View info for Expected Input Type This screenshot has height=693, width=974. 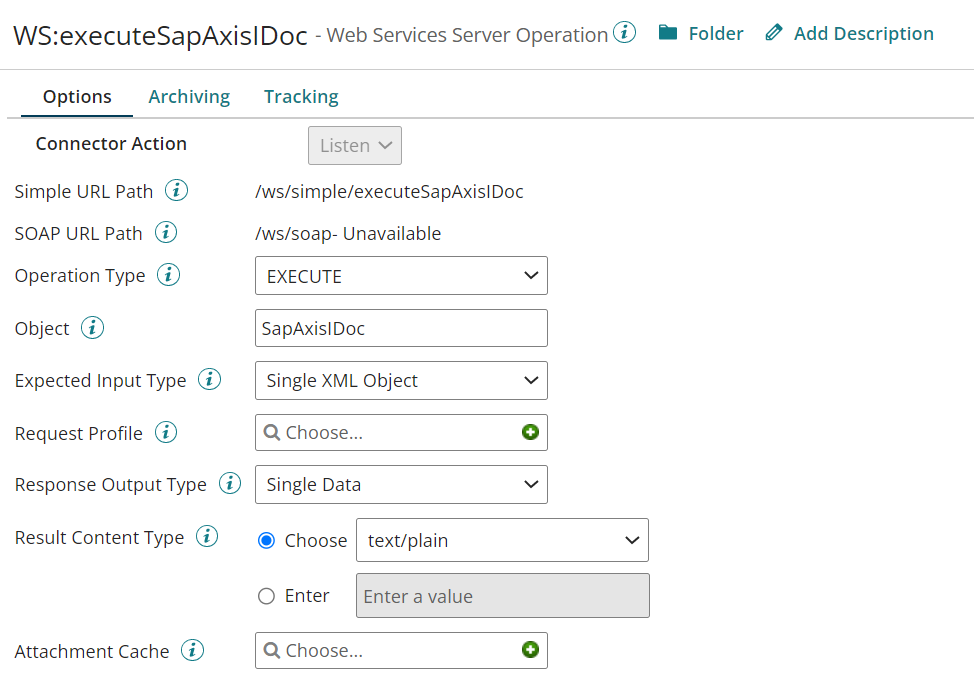pyautogui.click(x=209, y=380)
